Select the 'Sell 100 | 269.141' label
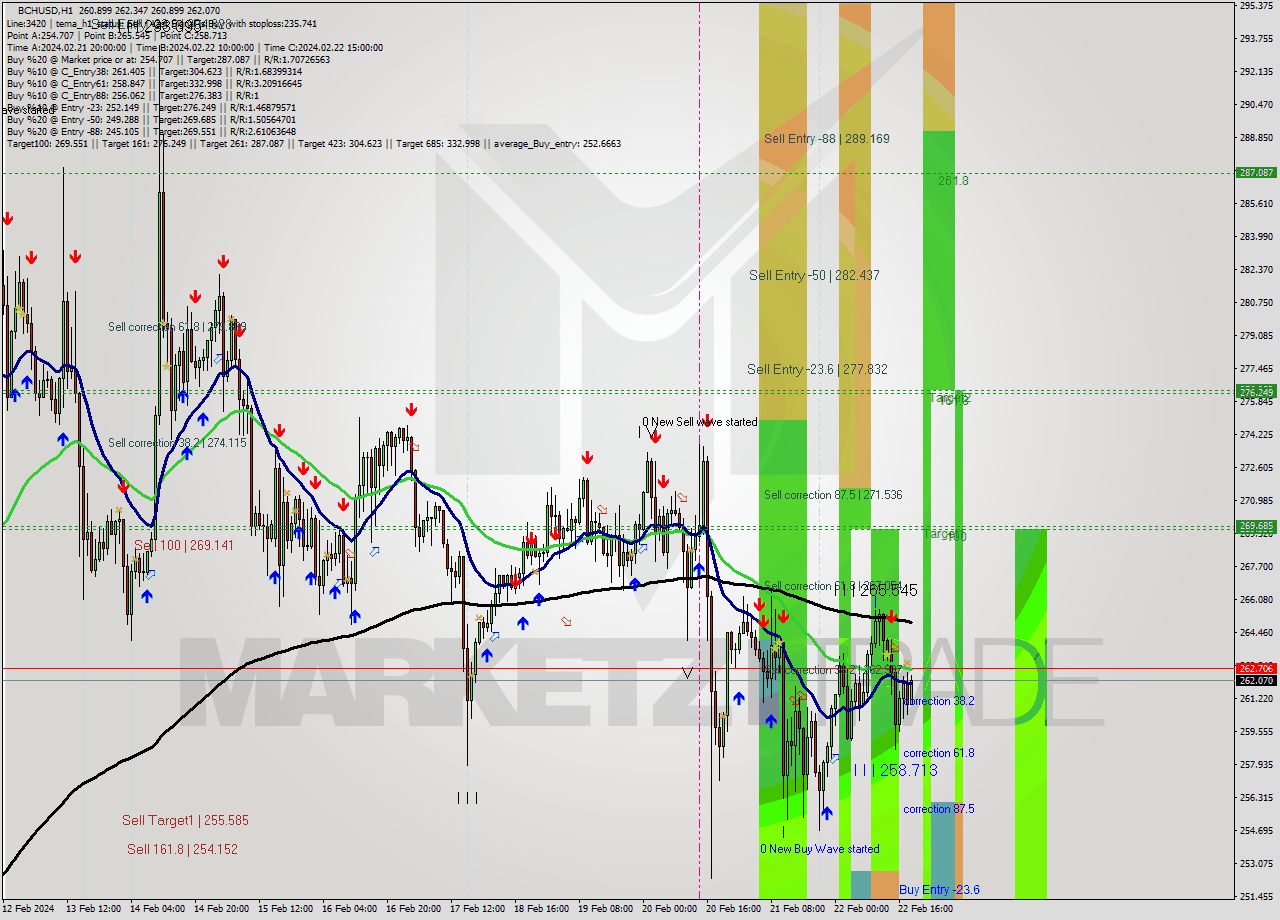Image resolution: width=1280 pixels, height=920 pixels. click(184, 545)
